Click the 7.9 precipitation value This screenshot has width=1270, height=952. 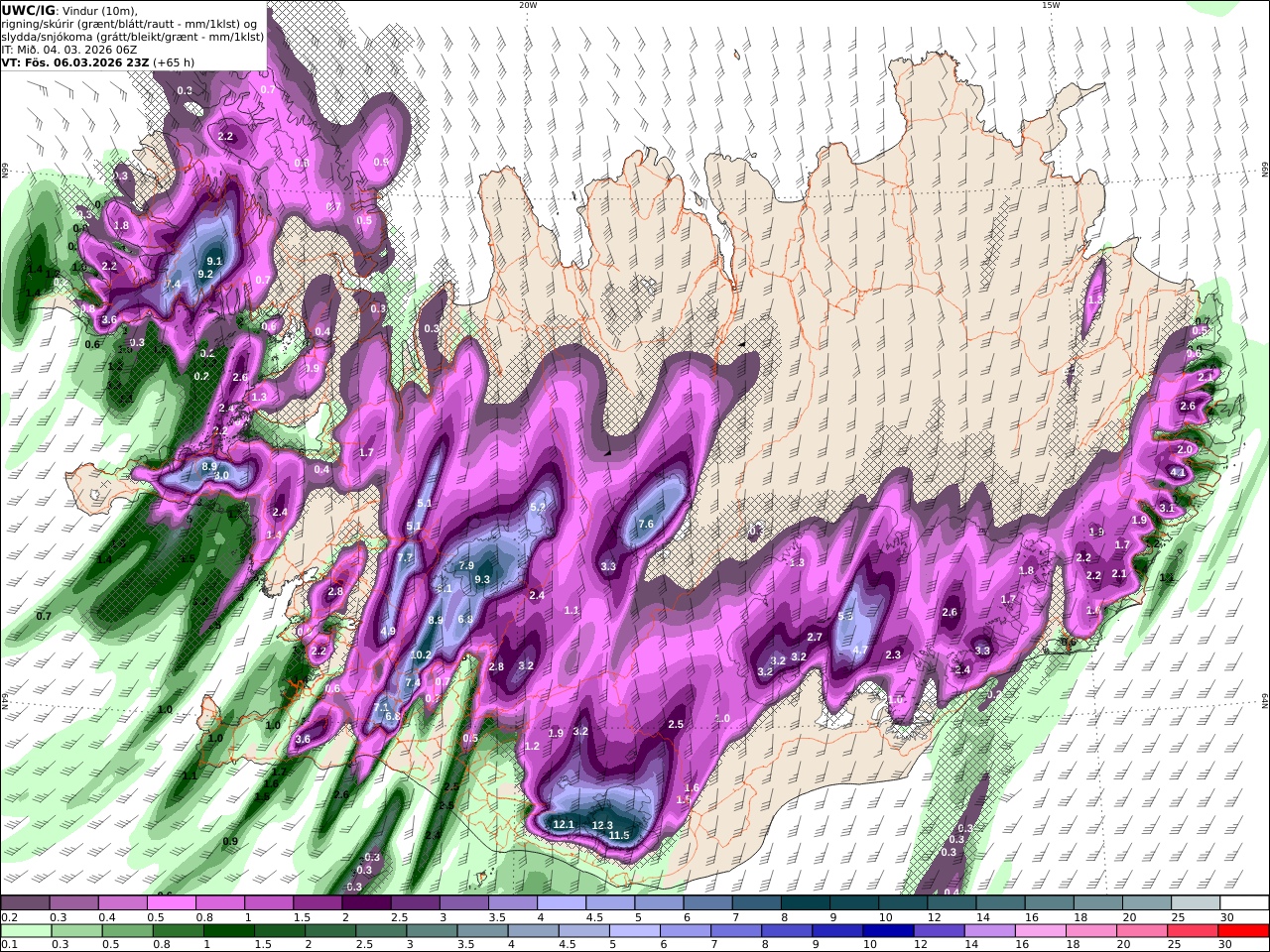click(467, 565)
